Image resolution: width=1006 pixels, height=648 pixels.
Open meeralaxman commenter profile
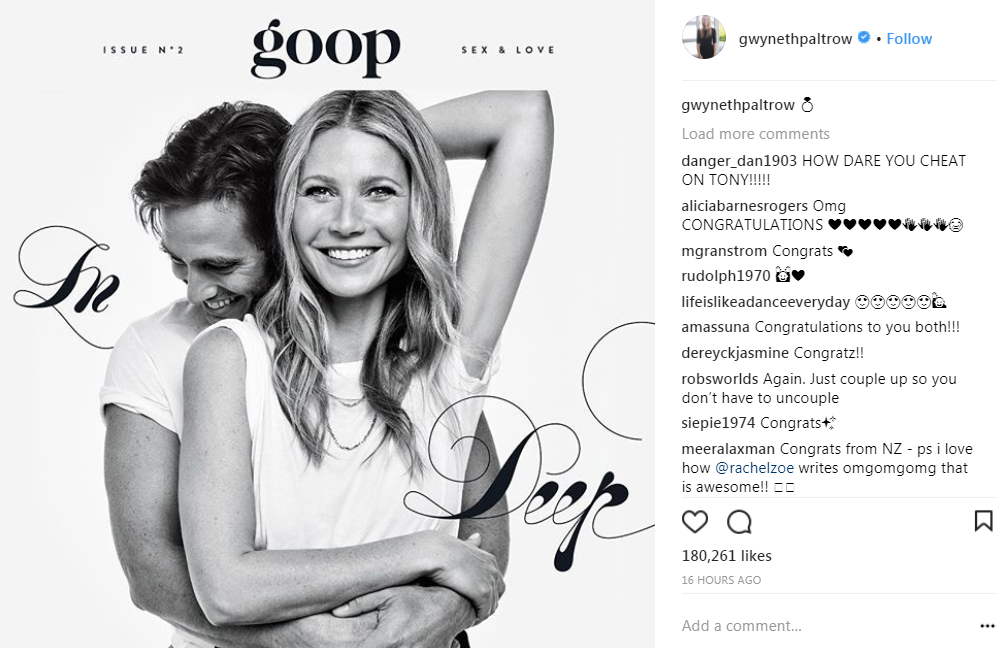[728, 448]
